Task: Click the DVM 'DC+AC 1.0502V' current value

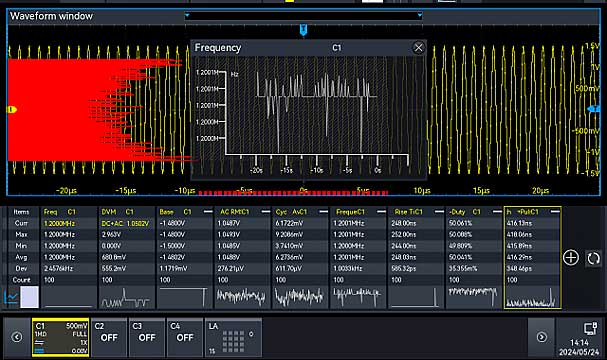Action: (x=125, y=223)
